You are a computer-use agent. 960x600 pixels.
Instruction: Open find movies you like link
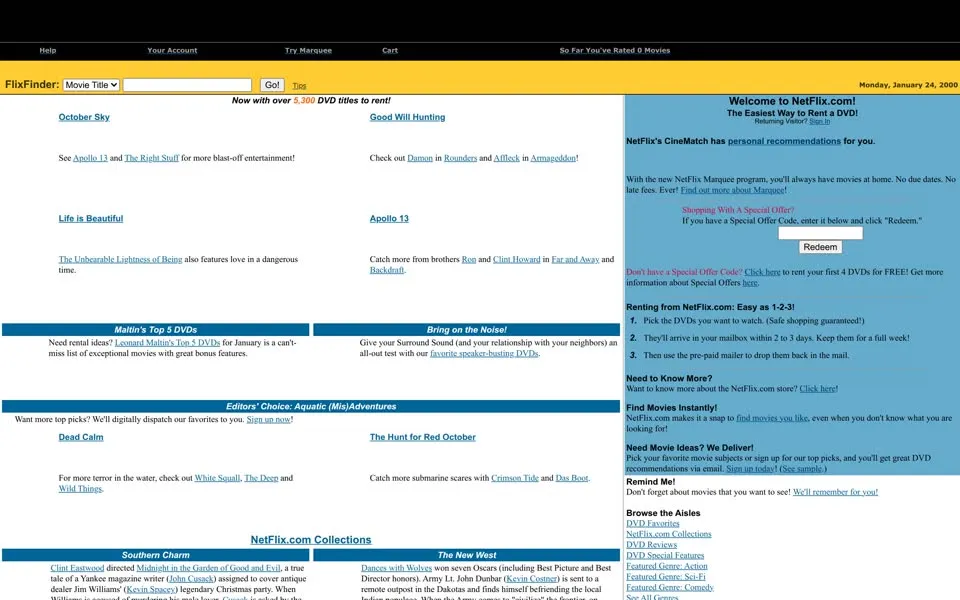point(772,418)
